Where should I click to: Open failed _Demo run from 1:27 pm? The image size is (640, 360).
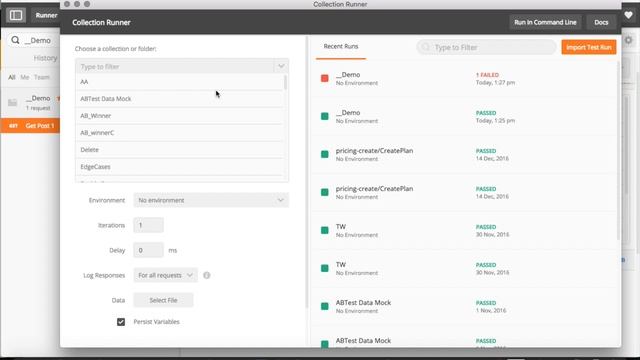point(465,78)
